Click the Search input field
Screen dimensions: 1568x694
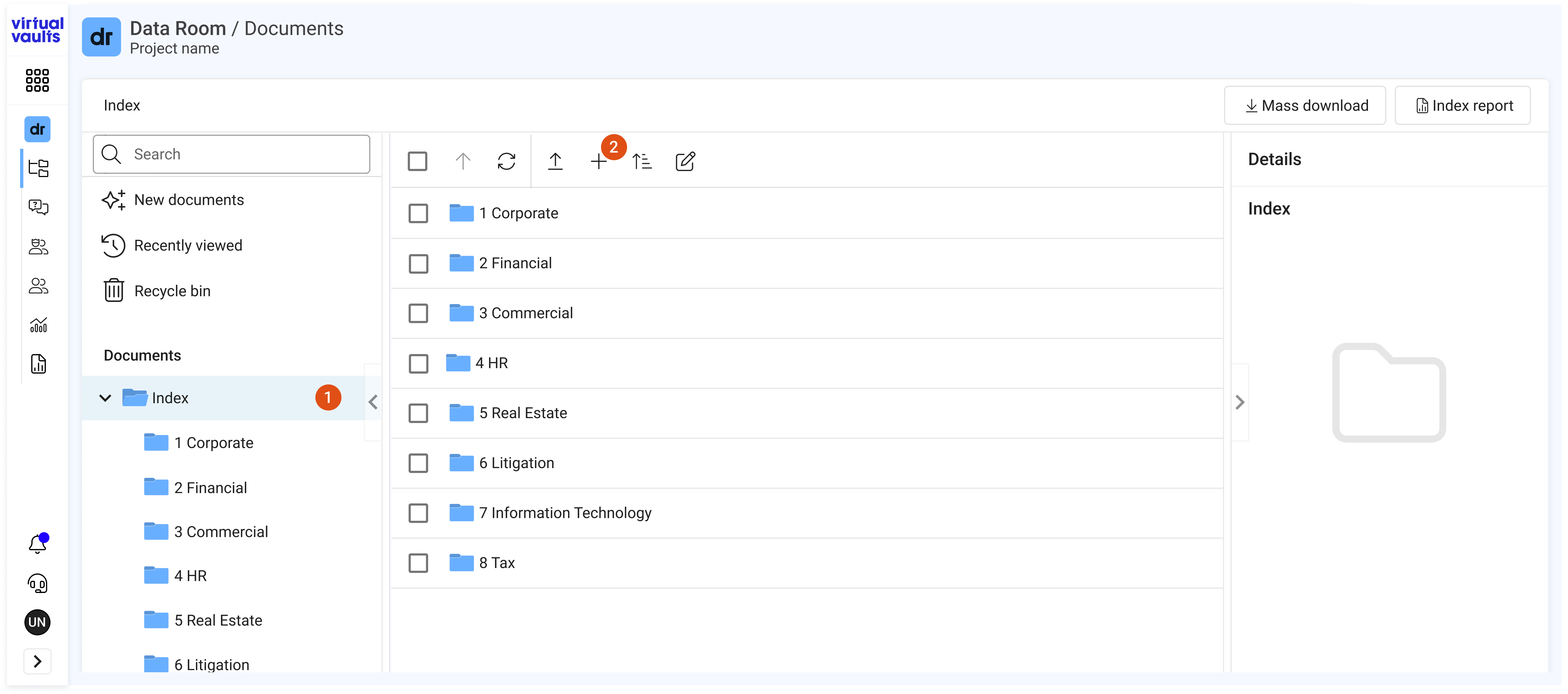click(231, 154)
